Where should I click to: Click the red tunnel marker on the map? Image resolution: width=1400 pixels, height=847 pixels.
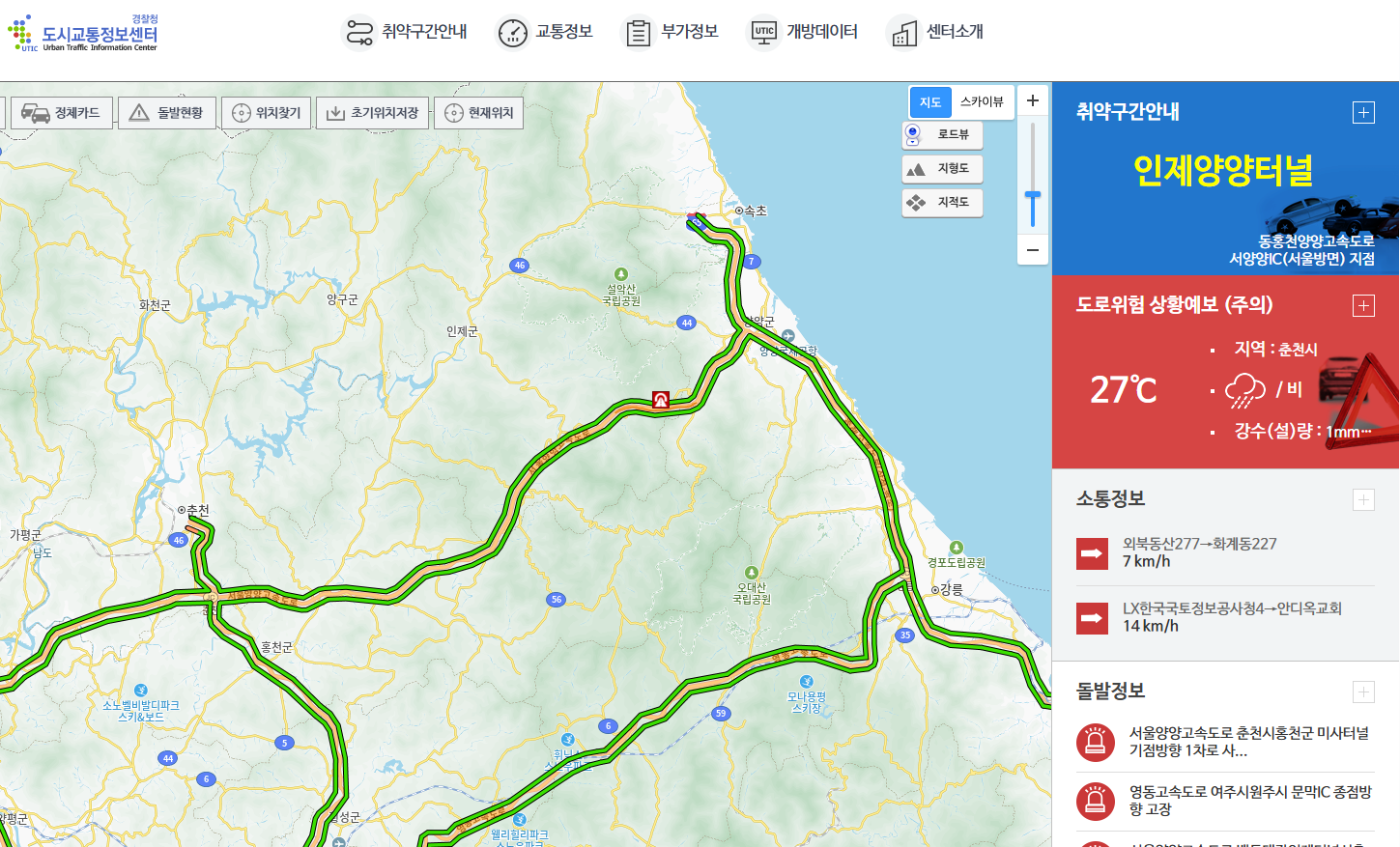pos(661,399)
